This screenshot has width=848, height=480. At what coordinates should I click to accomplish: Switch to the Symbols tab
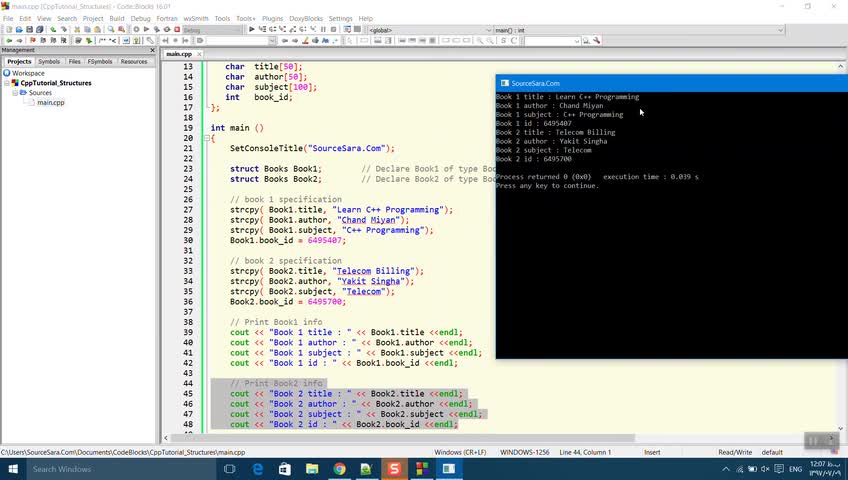pos(49,61)
